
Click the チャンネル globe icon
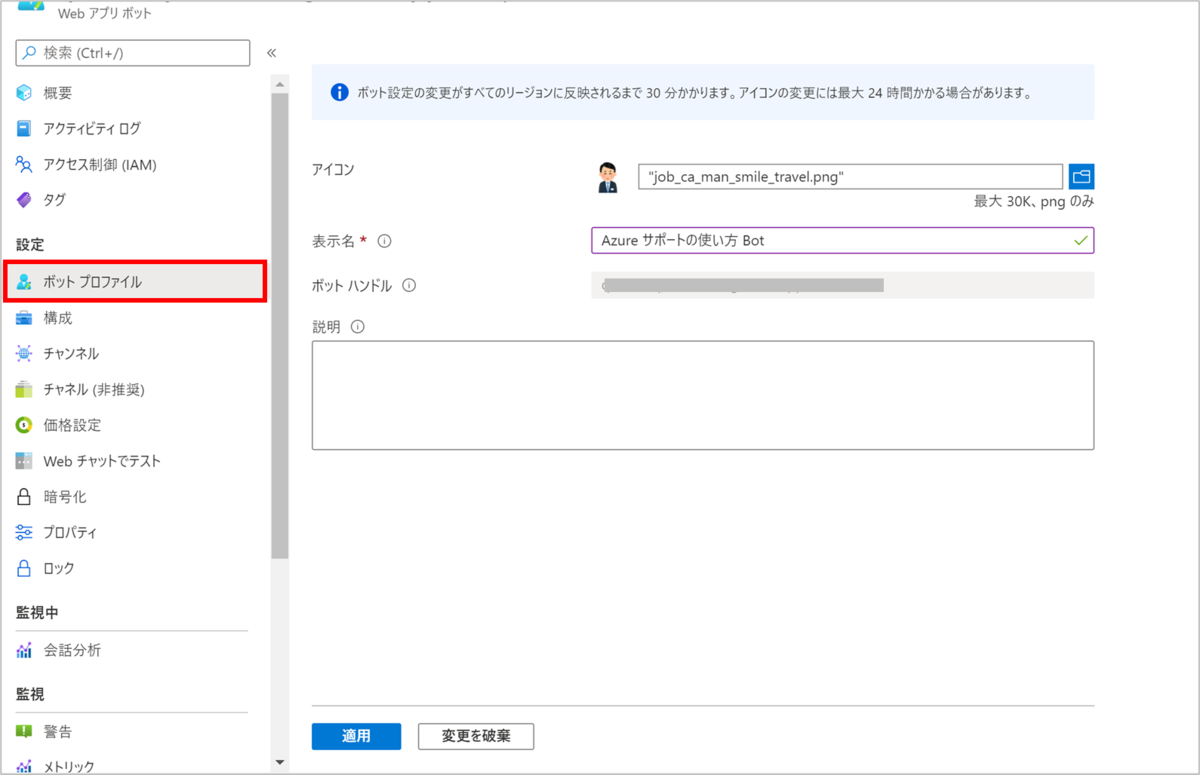point(24,354)
